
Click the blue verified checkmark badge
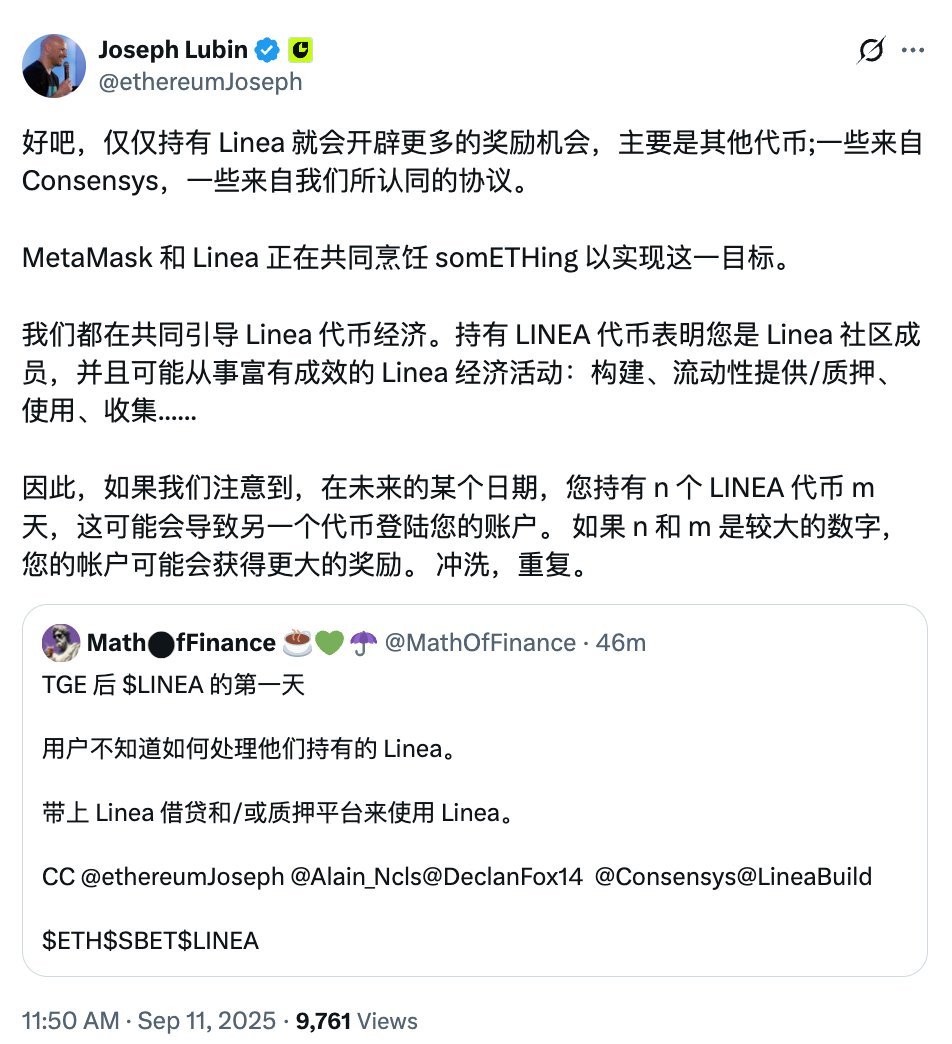pyautogui.click(x=268, y=51)
